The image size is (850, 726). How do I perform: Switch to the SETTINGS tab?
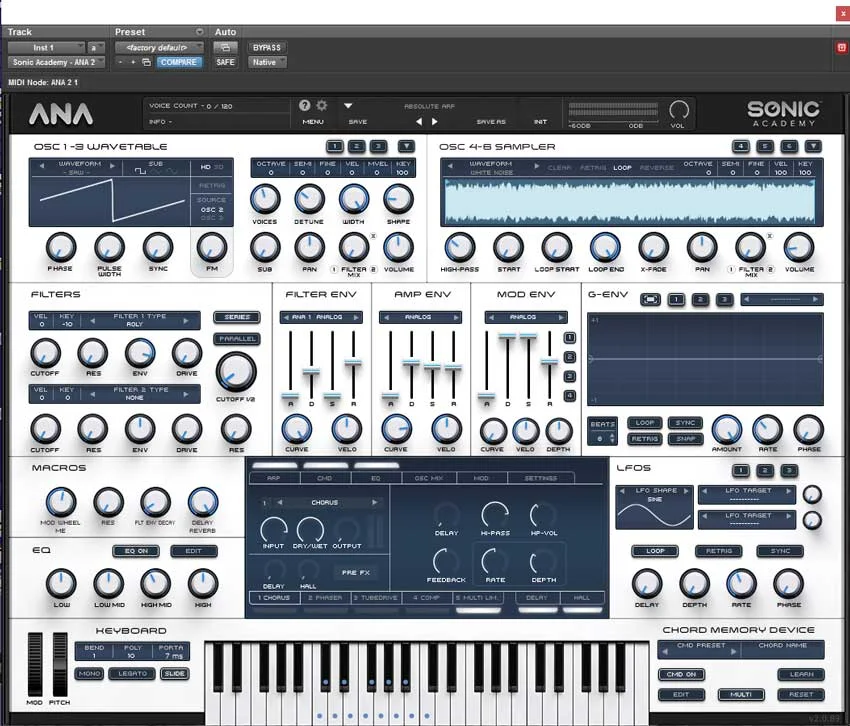pos(540,478)
